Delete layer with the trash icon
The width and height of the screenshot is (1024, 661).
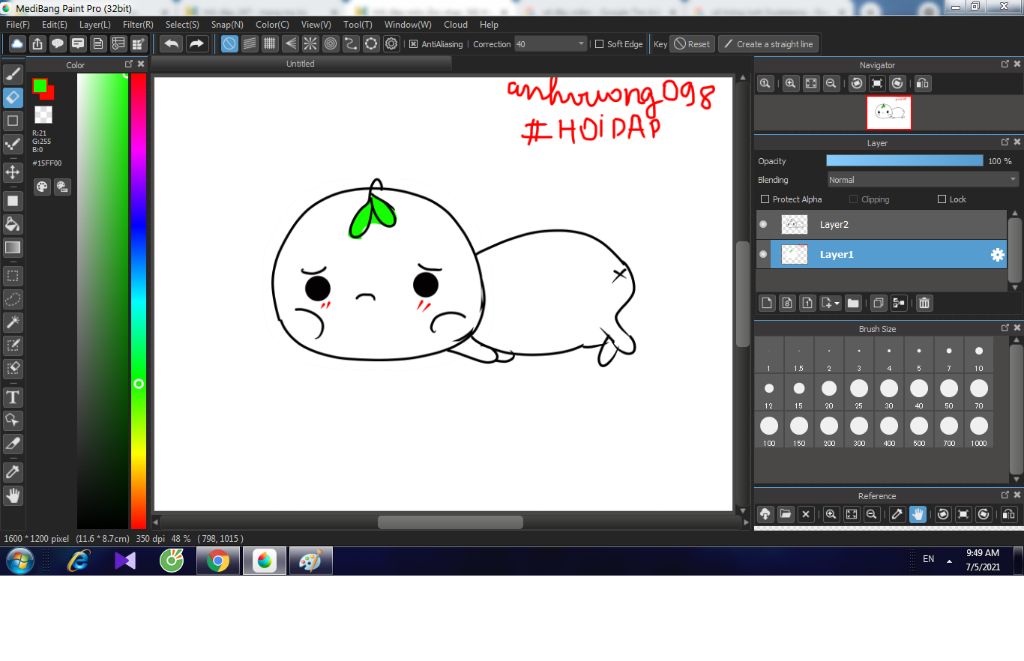click(924, 303)
